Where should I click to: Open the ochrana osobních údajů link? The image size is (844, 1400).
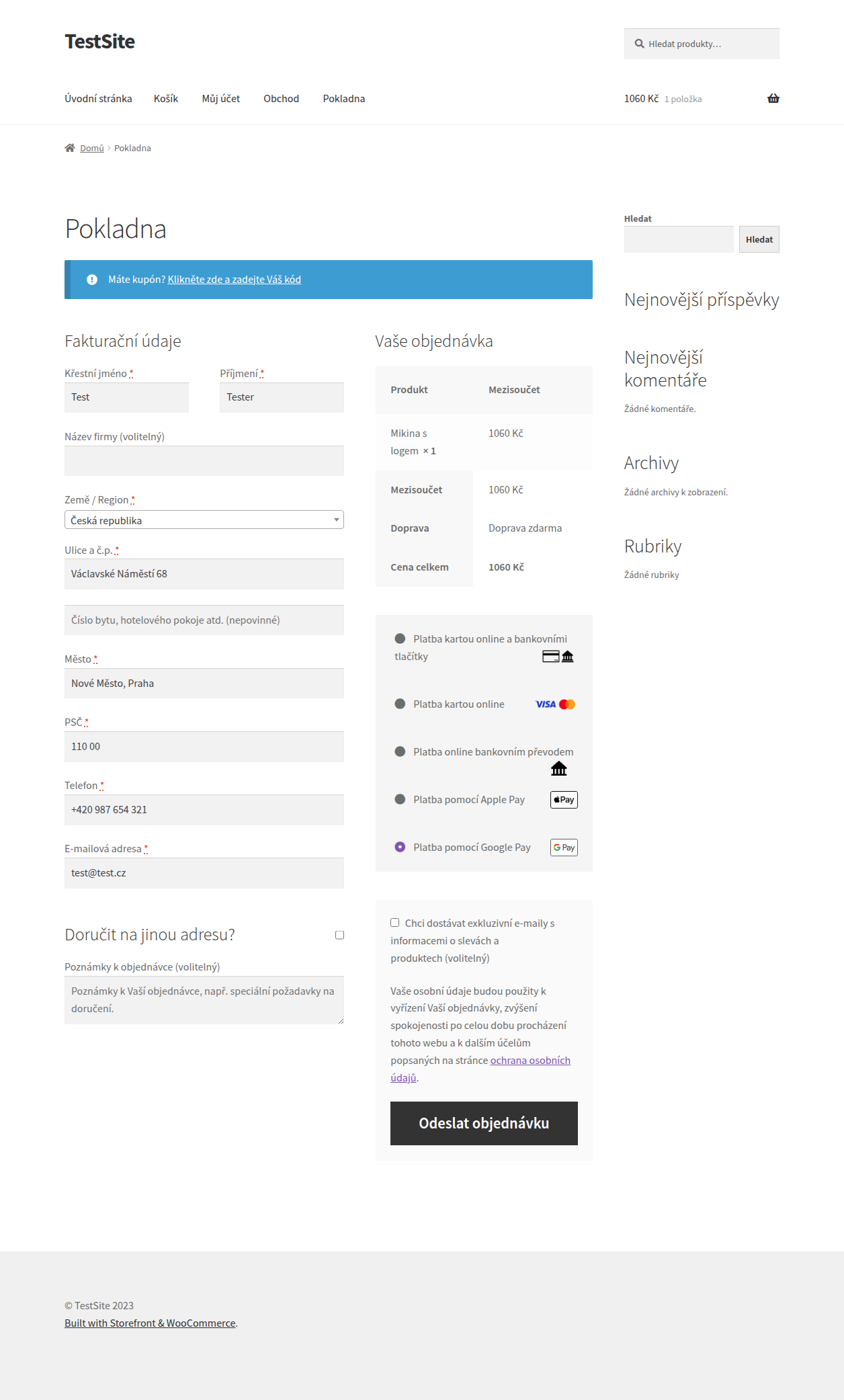pyautogui.click(x=530, y=1061)
